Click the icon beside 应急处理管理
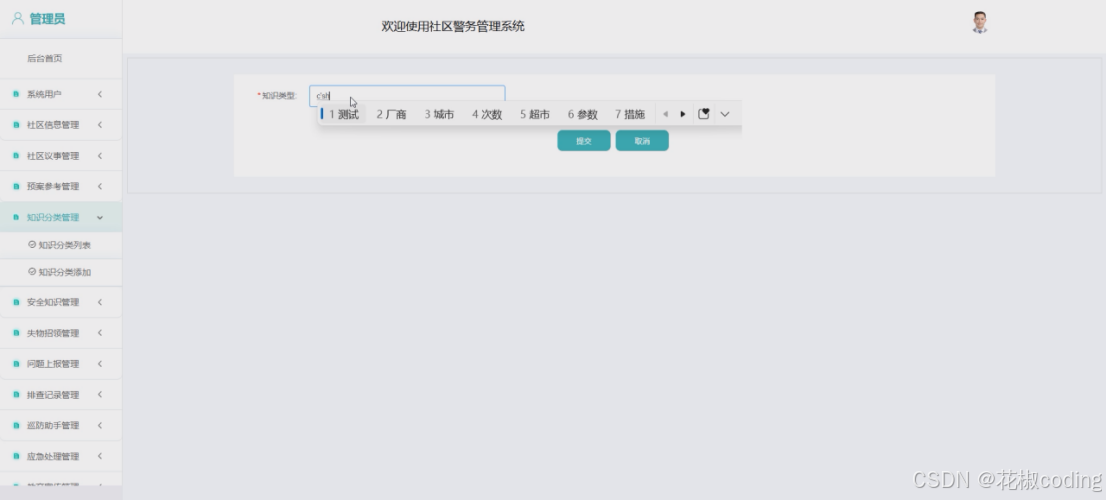Viewport: 1106px width, 500px height. click(16, 456)
